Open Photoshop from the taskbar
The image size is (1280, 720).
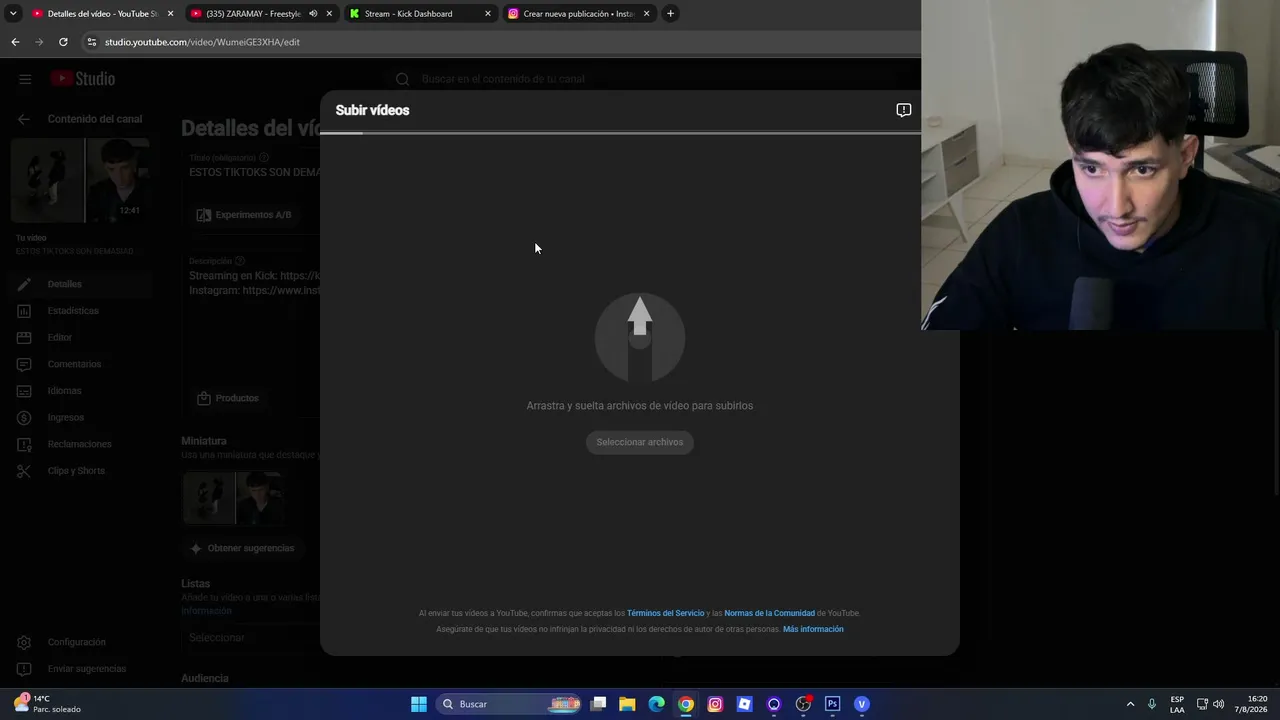coord(832,704)
